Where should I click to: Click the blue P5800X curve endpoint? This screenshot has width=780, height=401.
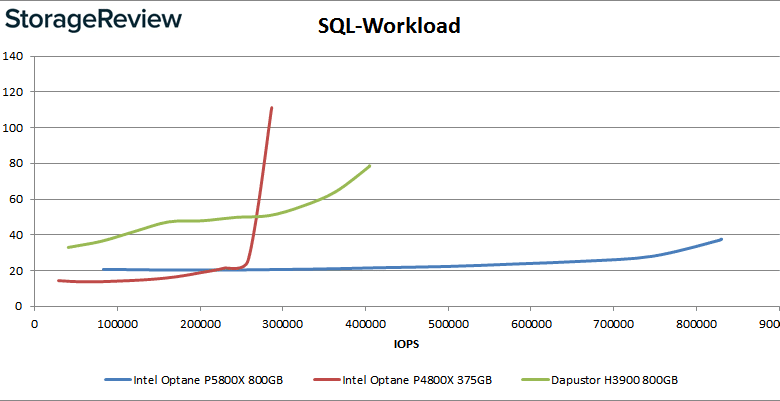coord(721,239)
